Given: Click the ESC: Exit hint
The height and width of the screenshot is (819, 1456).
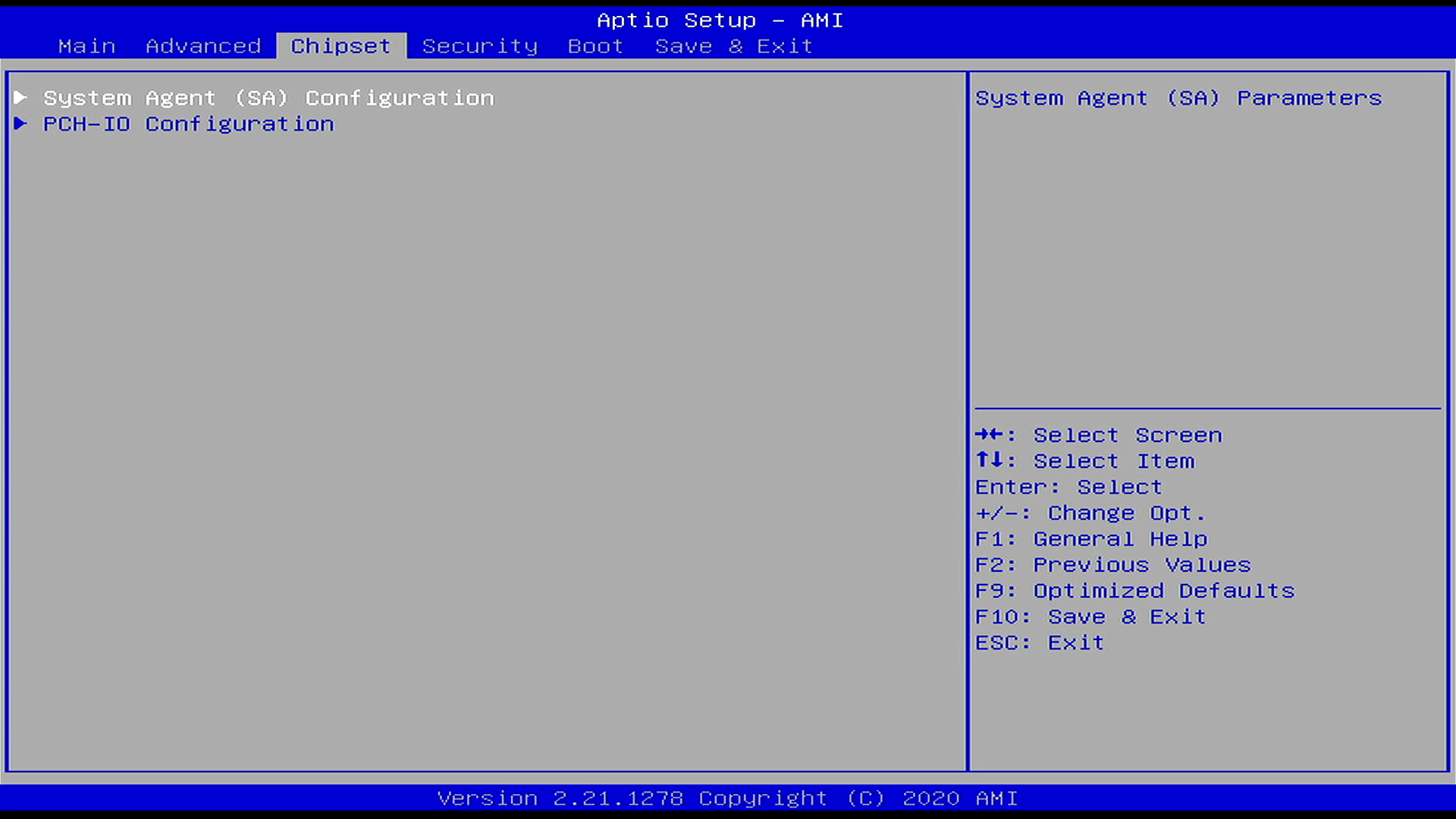Looking at the screenshot, I should 1039,642.
